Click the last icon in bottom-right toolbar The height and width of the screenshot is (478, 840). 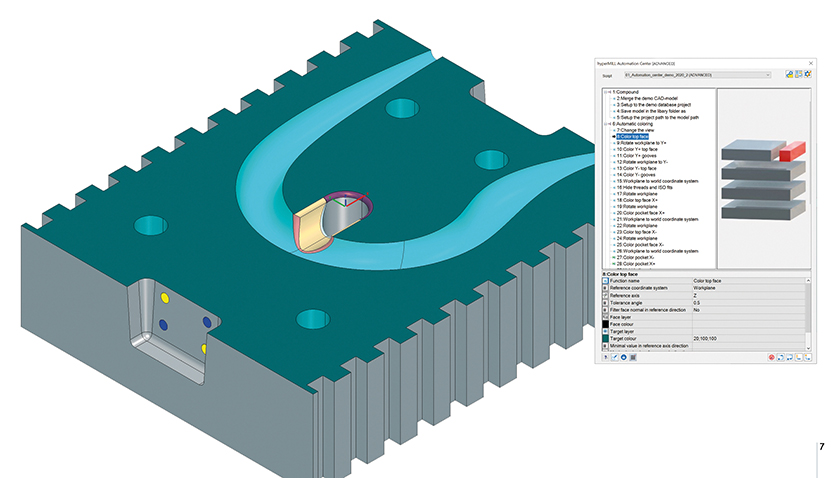806,356
